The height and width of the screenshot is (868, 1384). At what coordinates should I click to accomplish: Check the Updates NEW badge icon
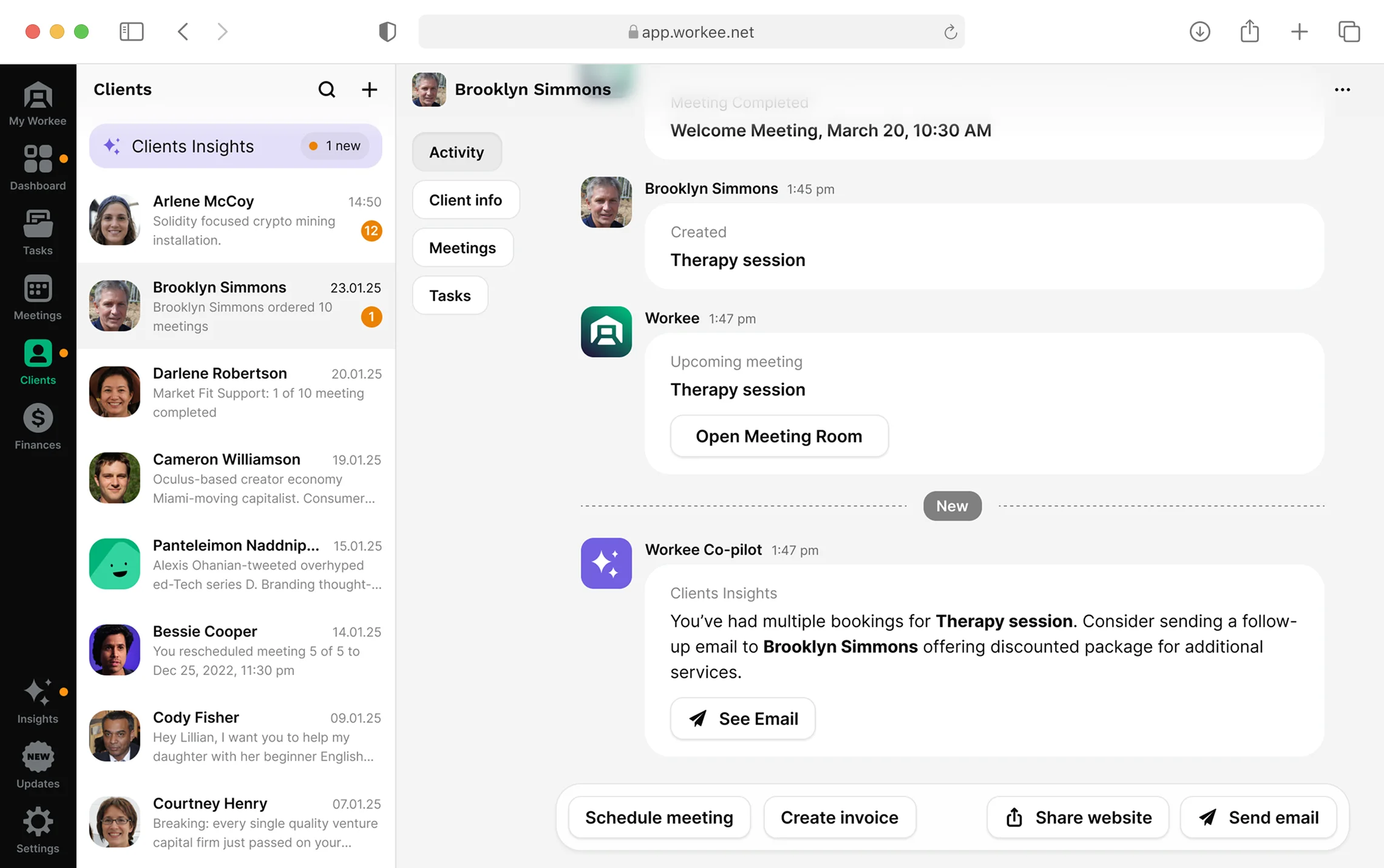pyautogui.click(x=38, y=765)
